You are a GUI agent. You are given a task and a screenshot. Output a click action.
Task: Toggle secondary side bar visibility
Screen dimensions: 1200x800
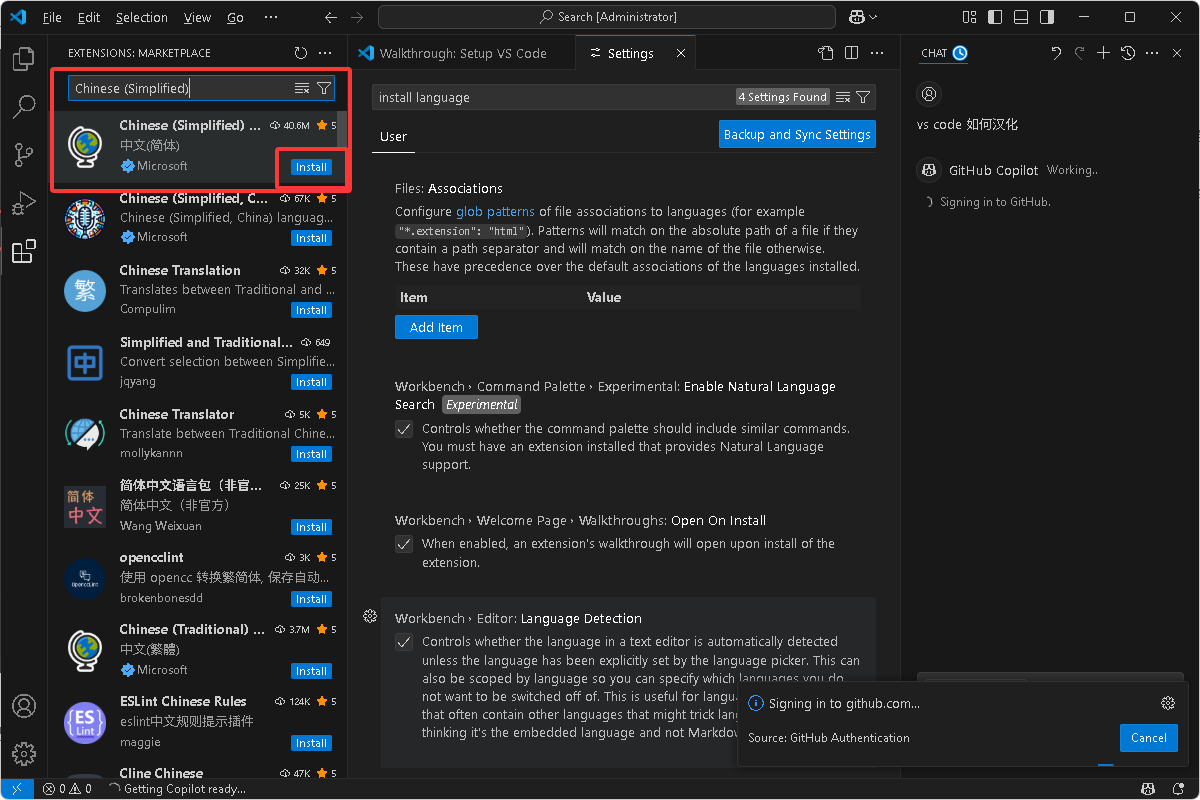(x=1046, y=17)
